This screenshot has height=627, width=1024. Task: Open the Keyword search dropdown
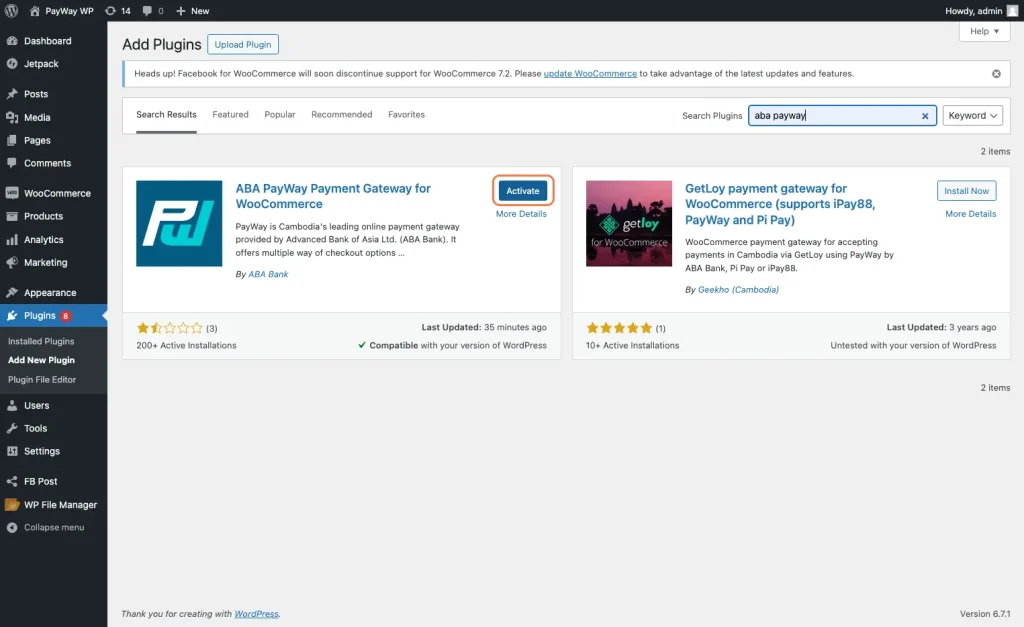coord(971,115)
